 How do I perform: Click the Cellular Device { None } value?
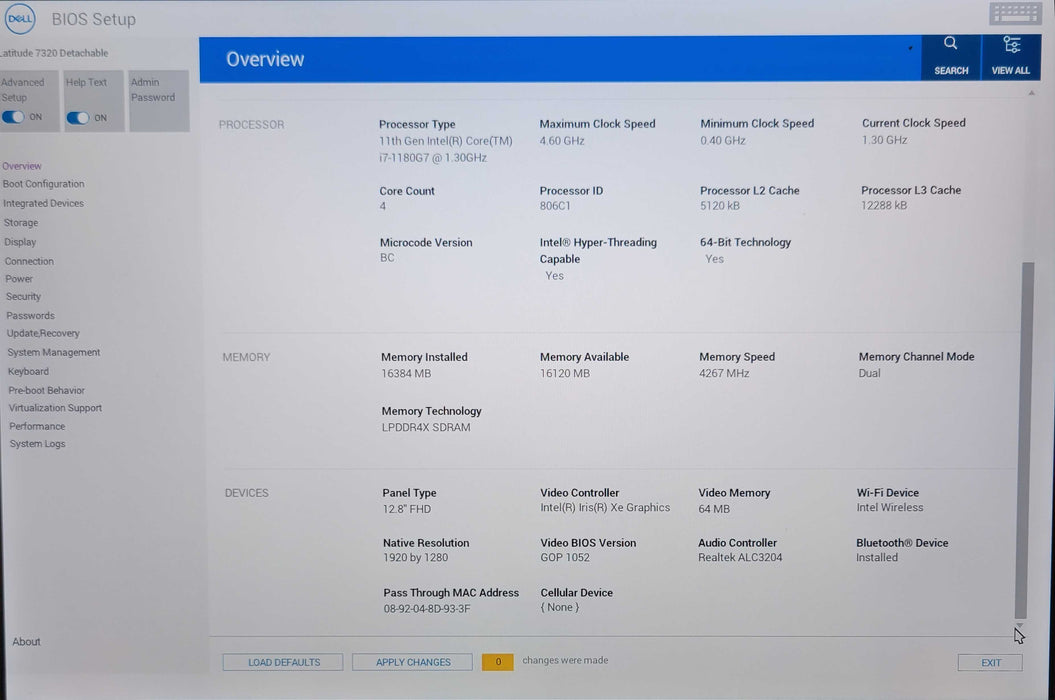pos(560,607)
